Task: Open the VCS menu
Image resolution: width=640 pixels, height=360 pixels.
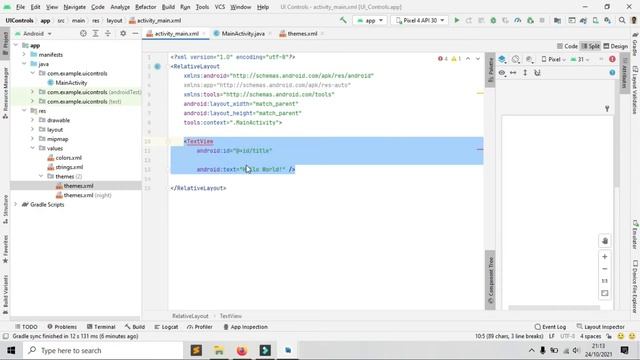Action: click(x=220, y=7)
